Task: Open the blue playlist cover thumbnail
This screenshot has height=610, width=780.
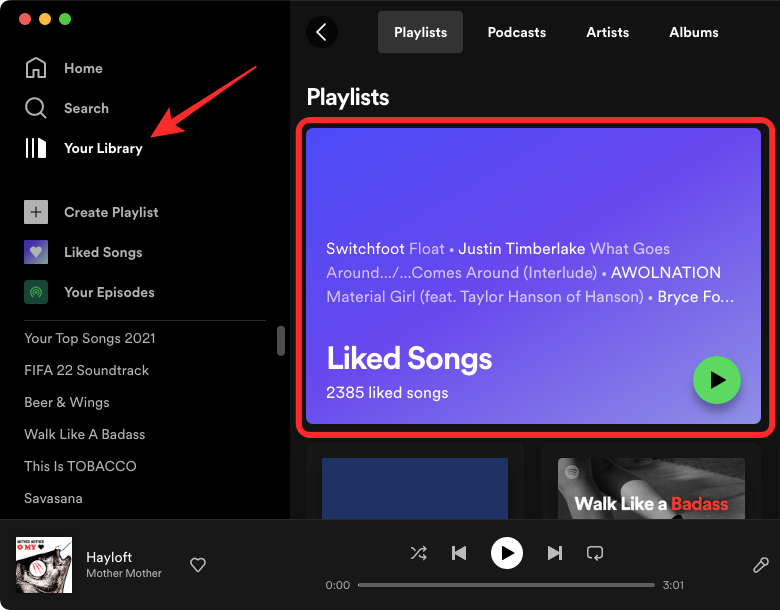Action: (x=415, y=489)
